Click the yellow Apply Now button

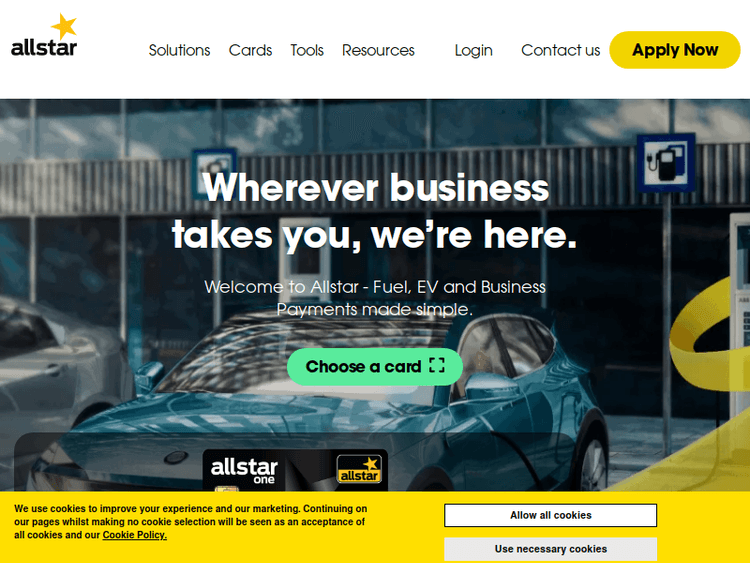675,50
